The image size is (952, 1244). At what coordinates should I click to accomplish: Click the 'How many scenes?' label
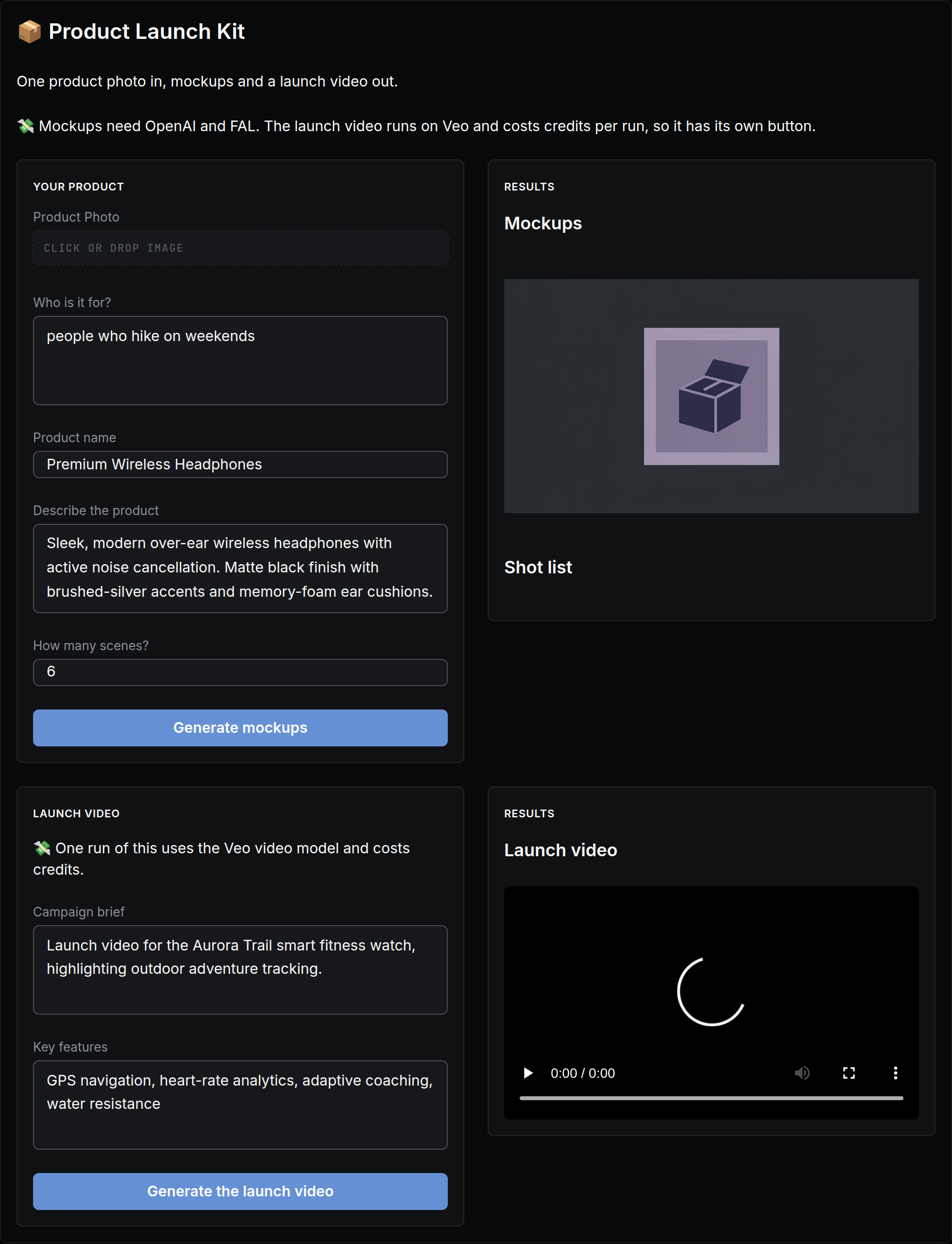[x=91, y=645]
